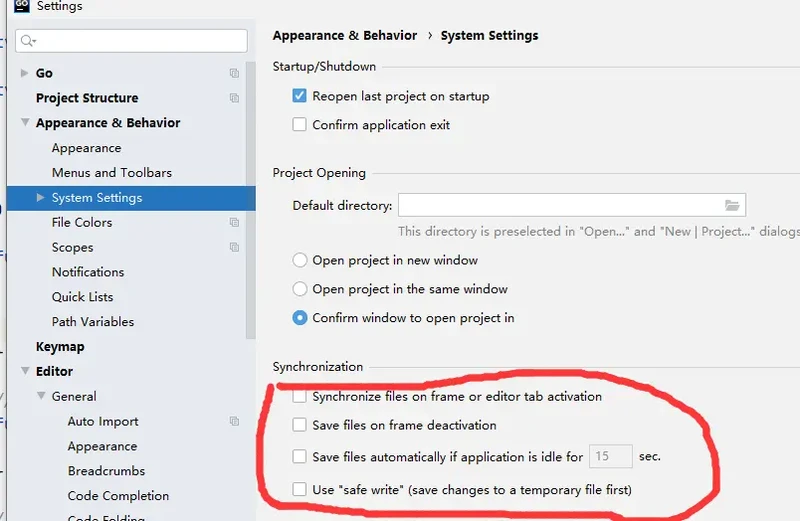
Task: Click the project-level icon beside Scopes
Action: point(234,247)
